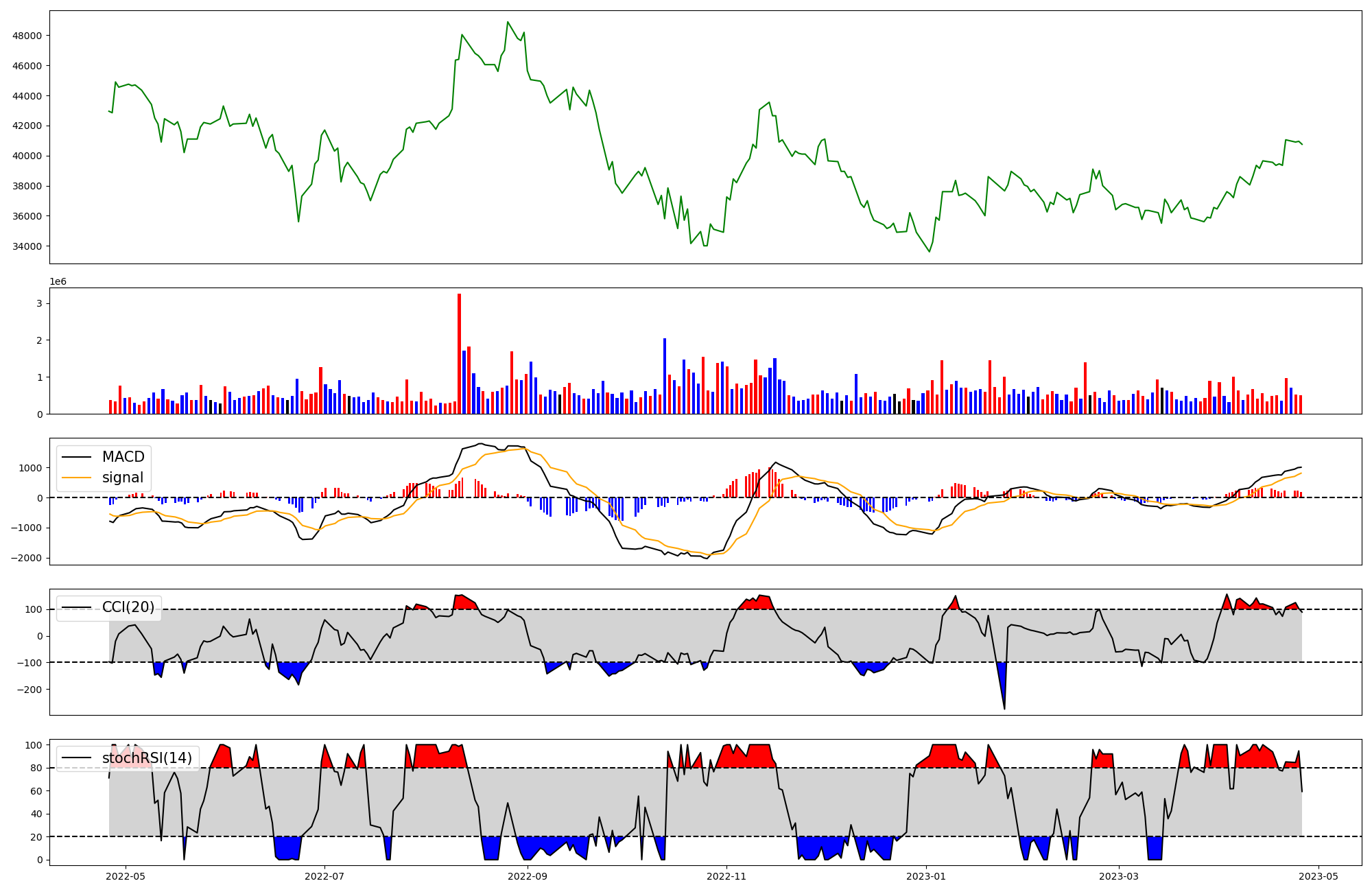Click the 2023-01 x-axis date label

point(926,876)
